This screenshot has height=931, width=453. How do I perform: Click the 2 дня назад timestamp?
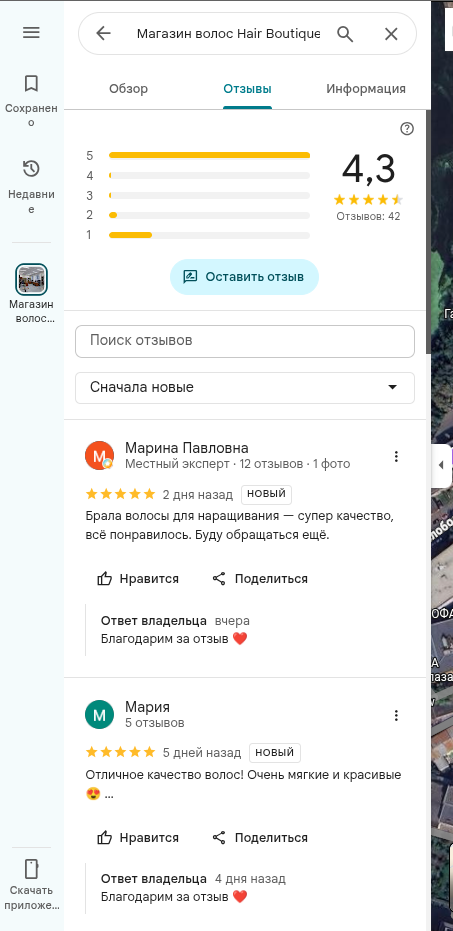point(198,494)
